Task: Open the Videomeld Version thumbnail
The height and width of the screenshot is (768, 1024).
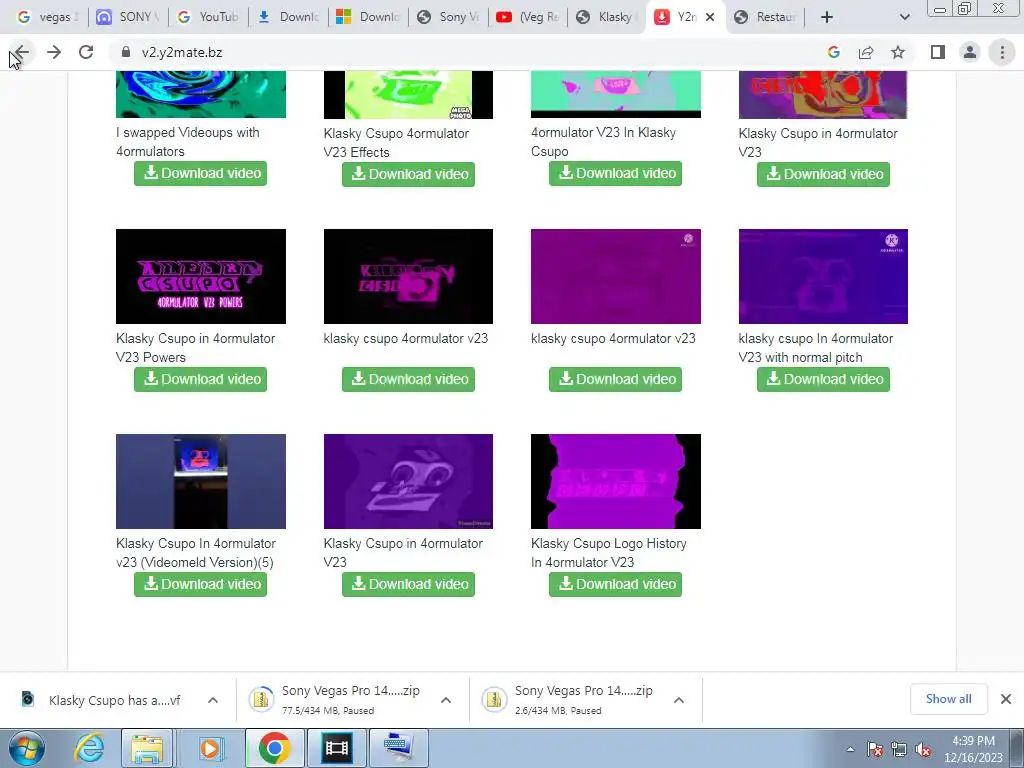Action: tap(200, 481)
